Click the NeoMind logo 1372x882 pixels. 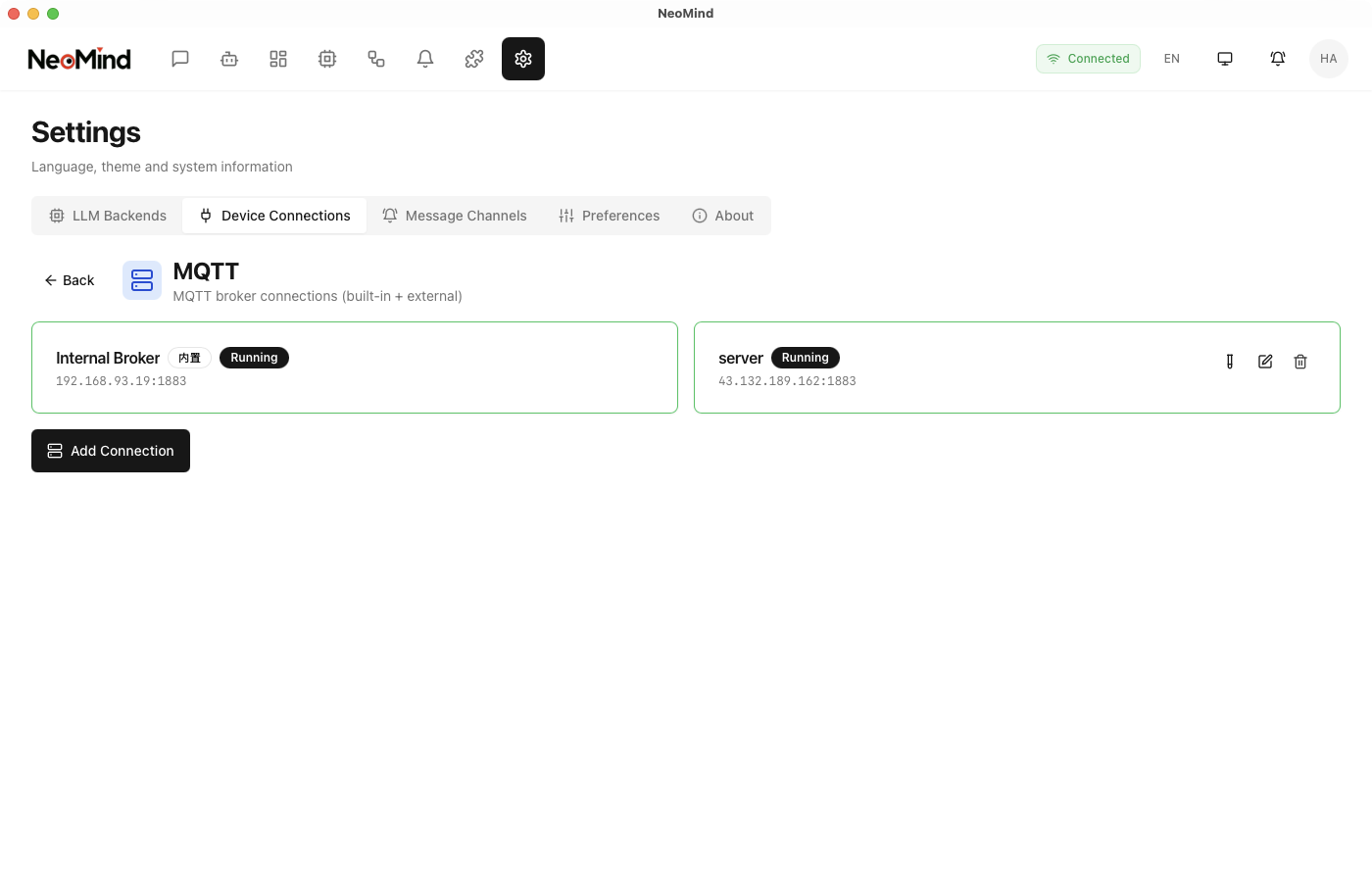tap(79, 59)
